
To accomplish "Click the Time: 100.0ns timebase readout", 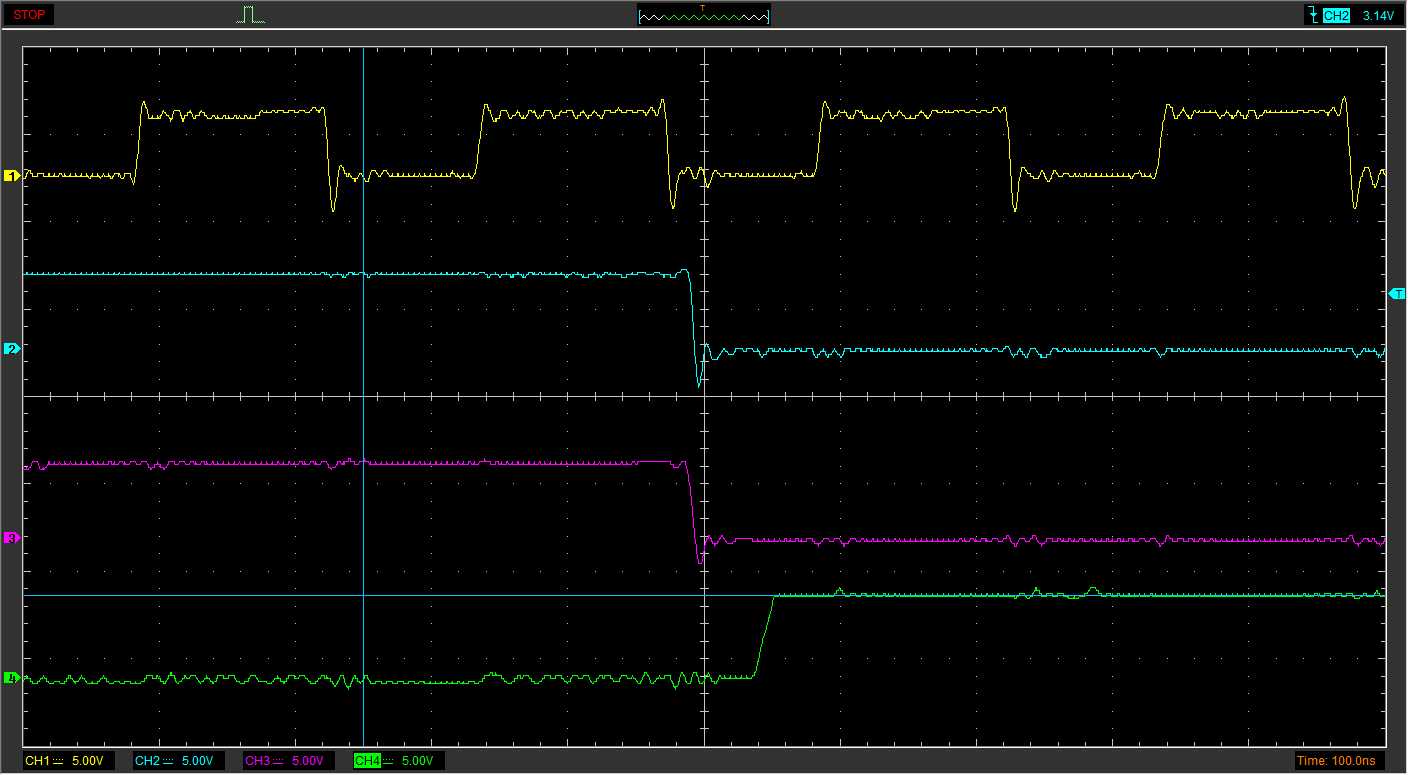I will [x=1337, y=761].
